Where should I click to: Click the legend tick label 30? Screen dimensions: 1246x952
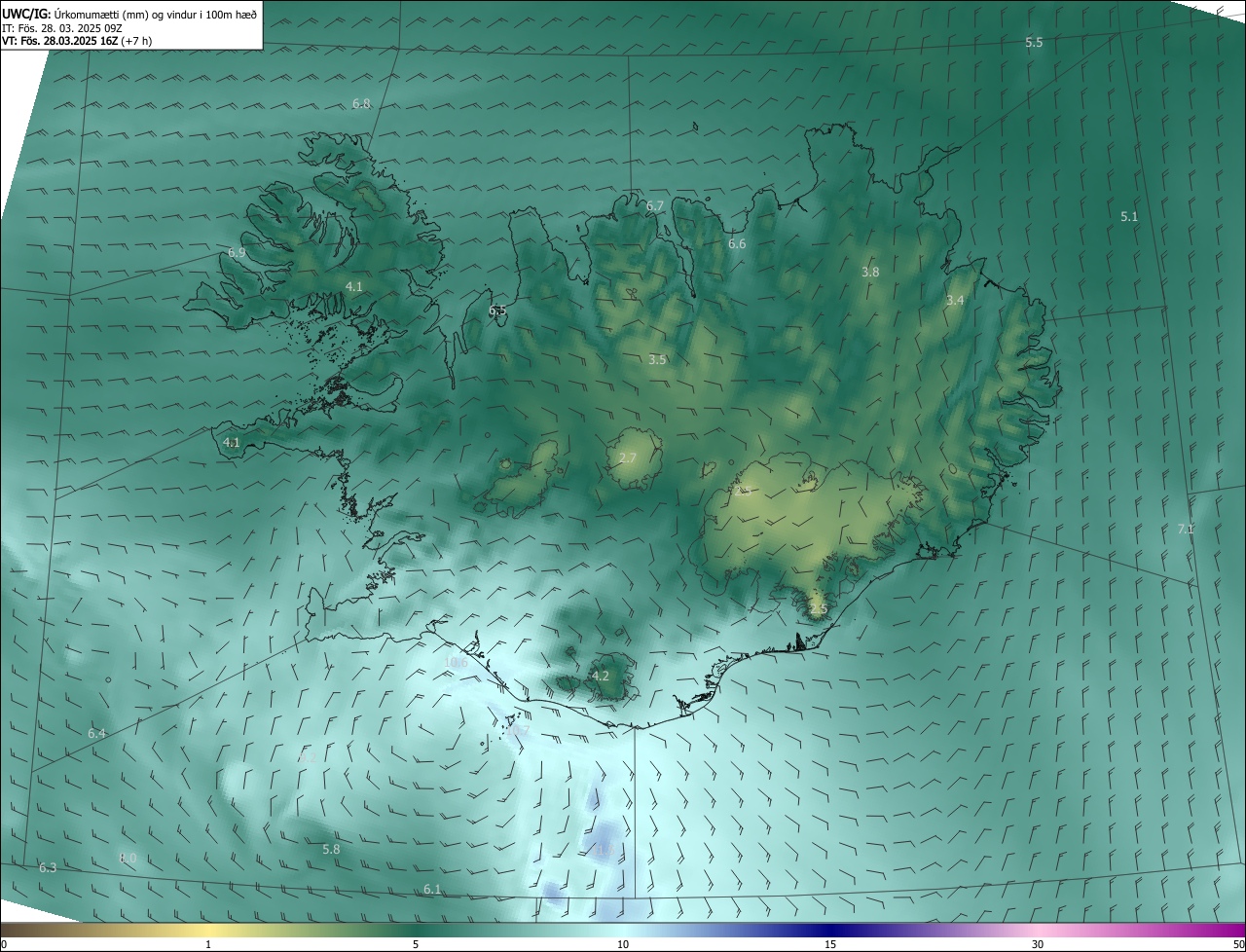pyautogui.click(x=1038, y=944)
